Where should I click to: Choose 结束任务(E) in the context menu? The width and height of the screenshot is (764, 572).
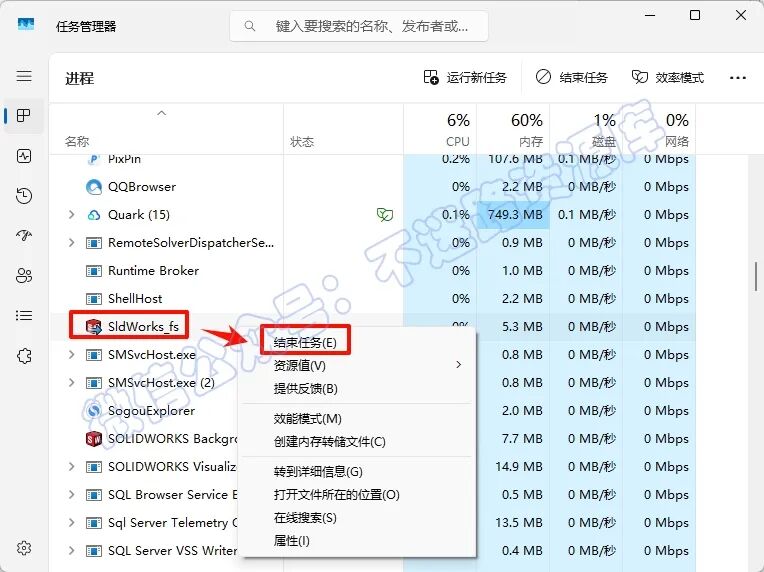point(305,343)
